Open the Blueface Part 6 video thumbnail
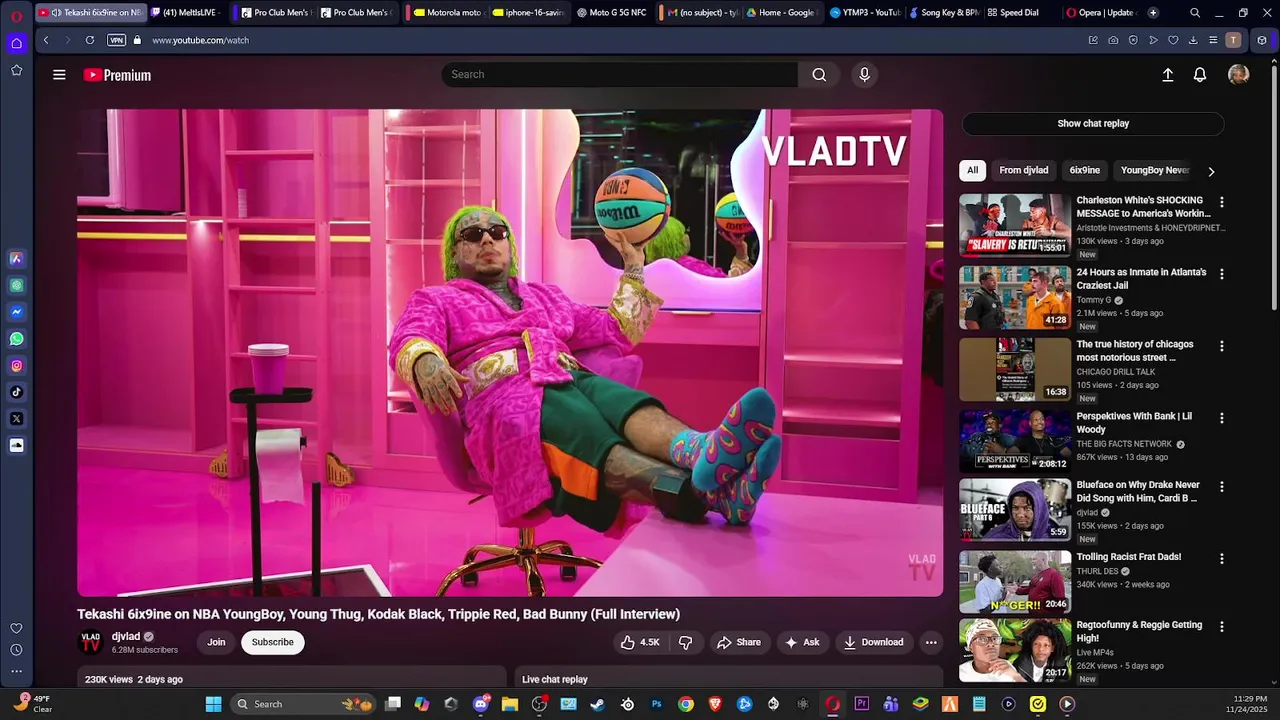Viewport: 1280px width, 720px height. [1015, 510]
